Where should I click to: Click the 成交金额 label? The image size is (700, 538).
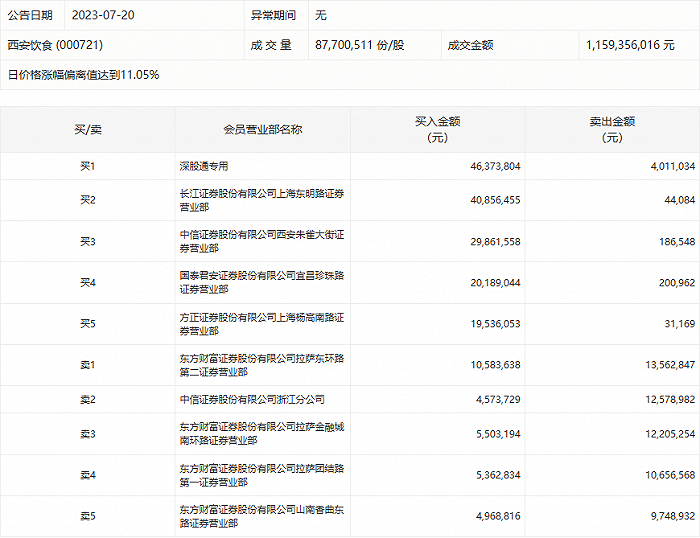pos(470,45)
